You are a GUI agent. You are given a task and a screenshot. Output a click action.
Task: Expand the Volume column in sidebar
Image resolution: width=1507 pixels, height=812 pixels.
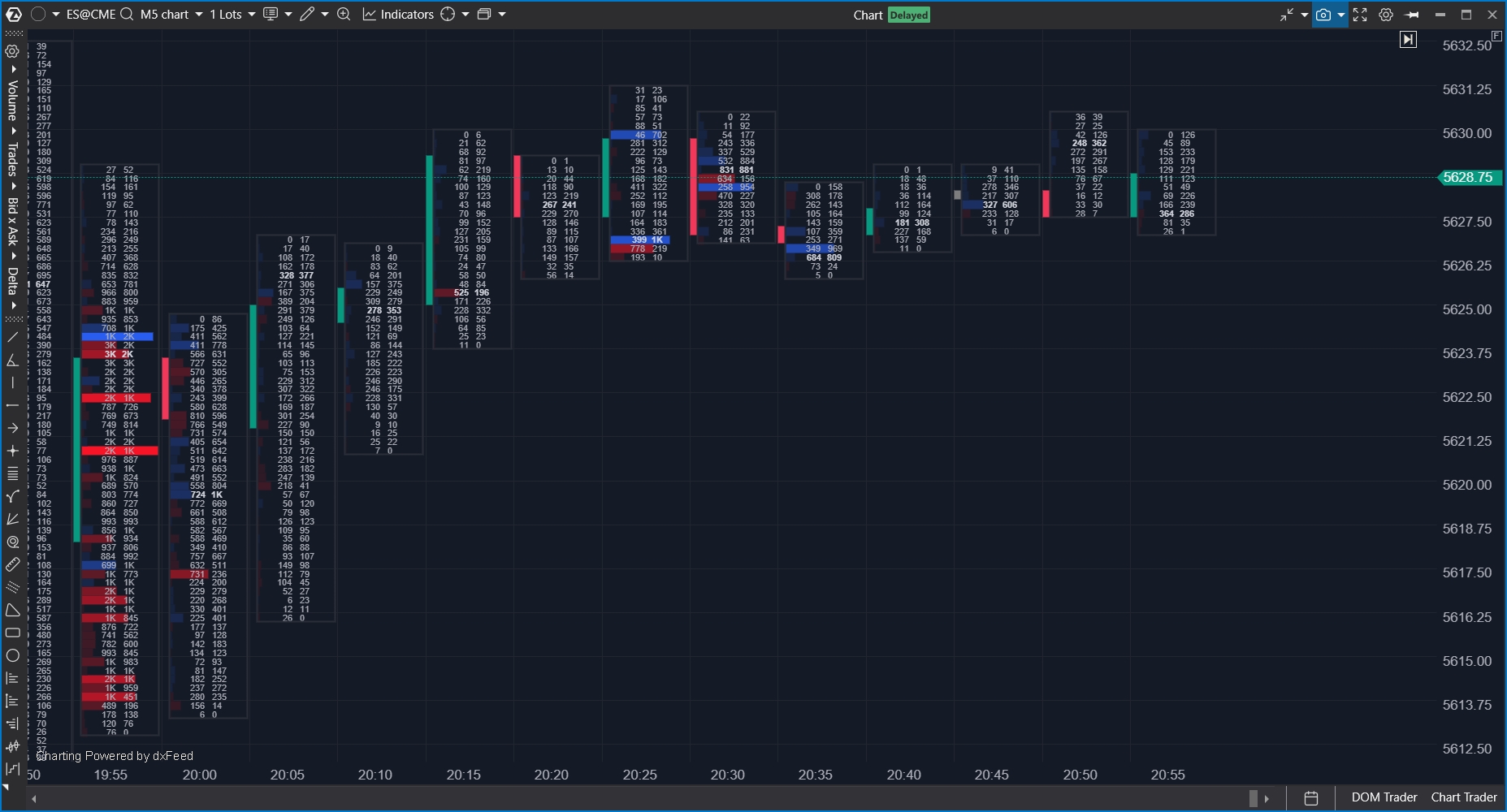12,99
